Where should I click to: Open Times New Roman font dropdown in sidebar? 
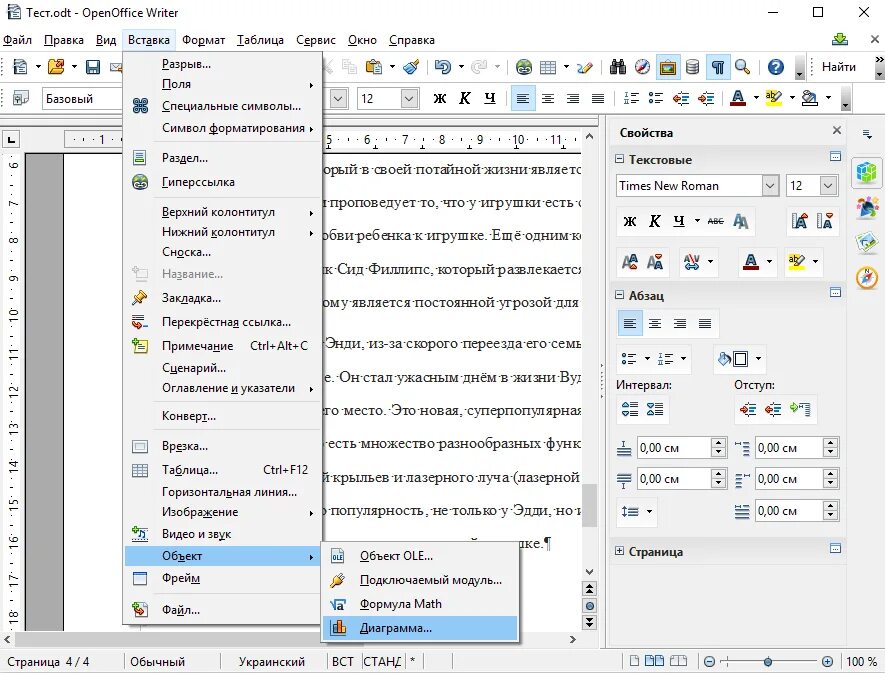click(770, 185)
